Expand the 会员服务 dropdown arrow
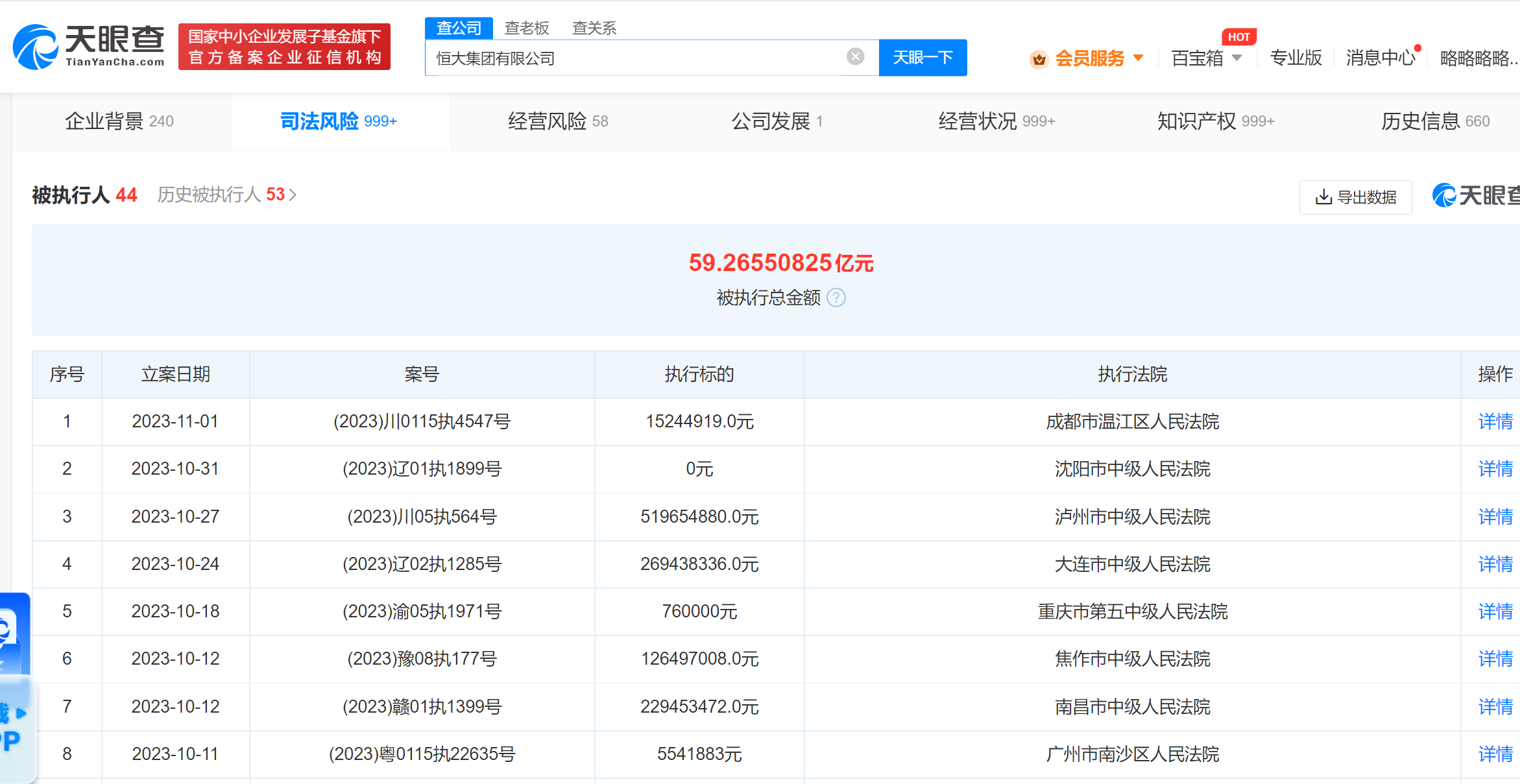The width and height of the screenshot is (1520, 784). 1138,58
